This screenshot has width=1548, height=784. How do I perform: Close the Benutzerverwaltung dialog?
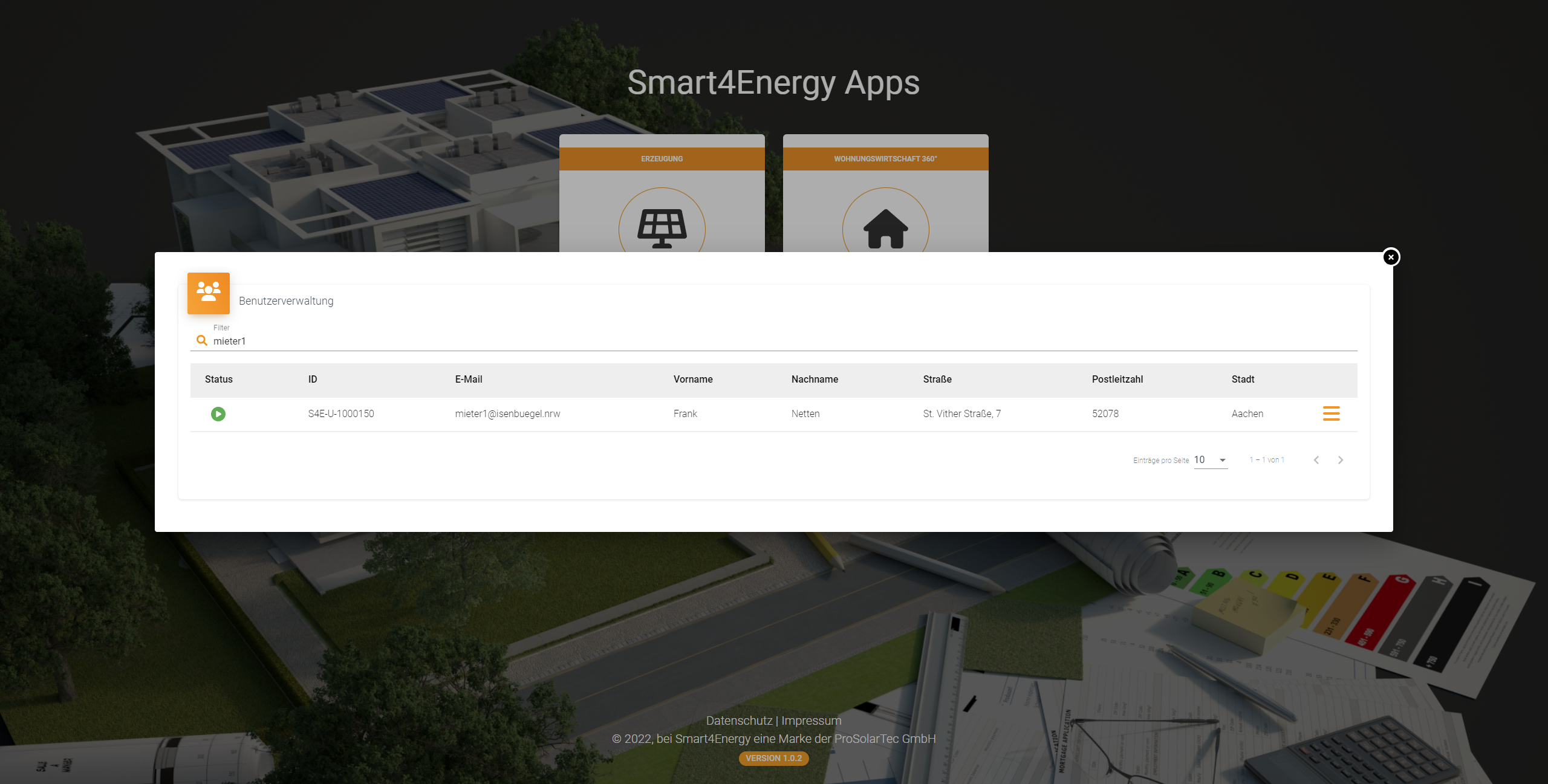tap(1391, 257)
